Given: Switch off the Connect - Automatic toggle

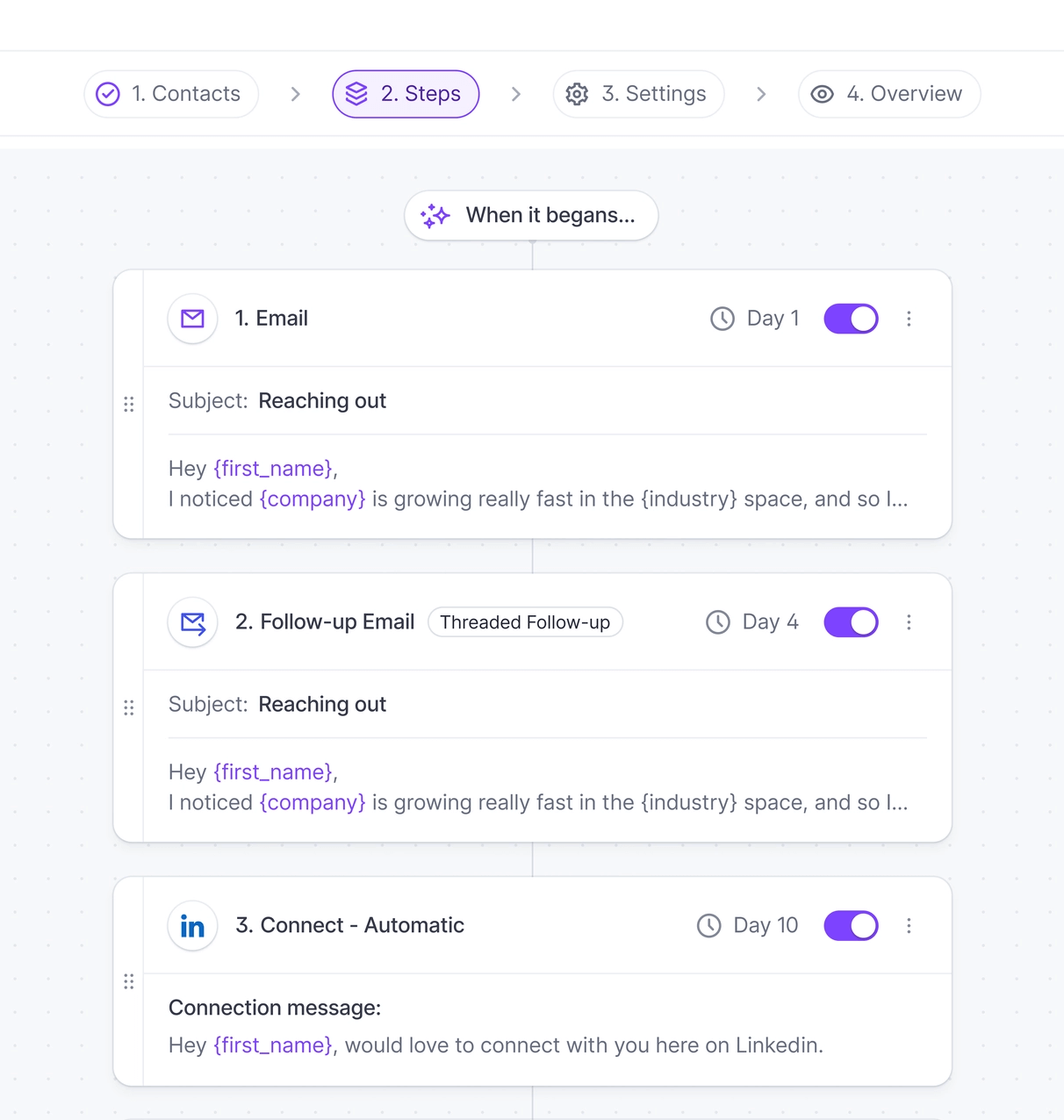Looking at the screenshot, I should [851, 926].
